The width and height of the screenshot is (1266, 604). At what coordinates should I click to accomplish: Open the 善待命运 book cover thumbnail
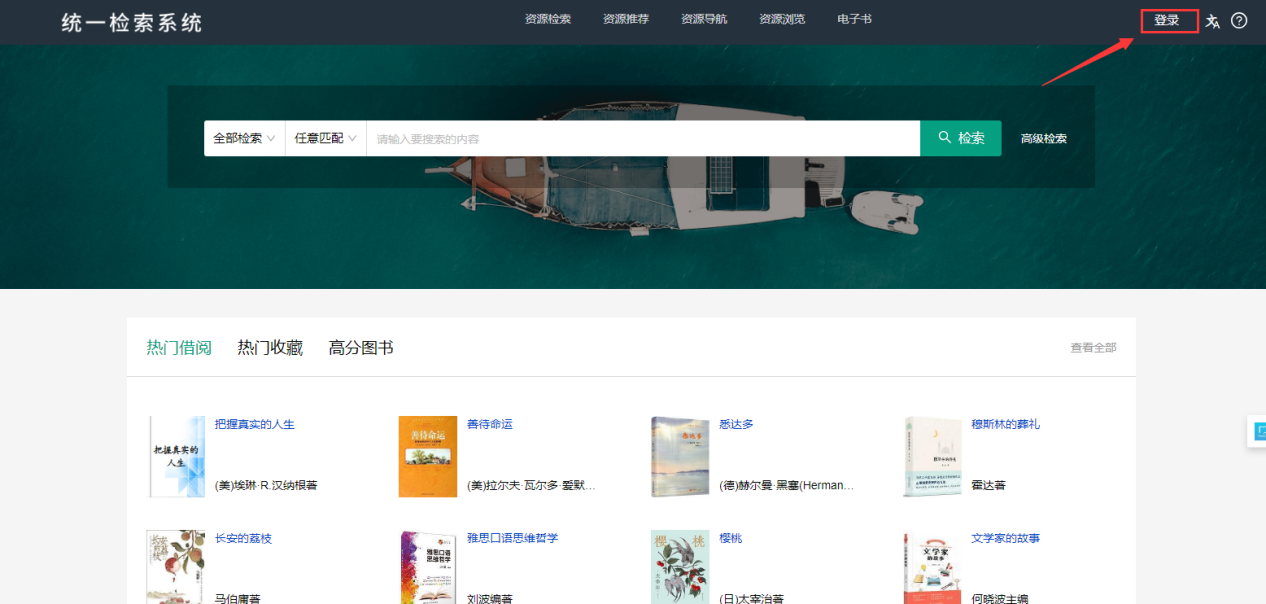pos(427,457)
